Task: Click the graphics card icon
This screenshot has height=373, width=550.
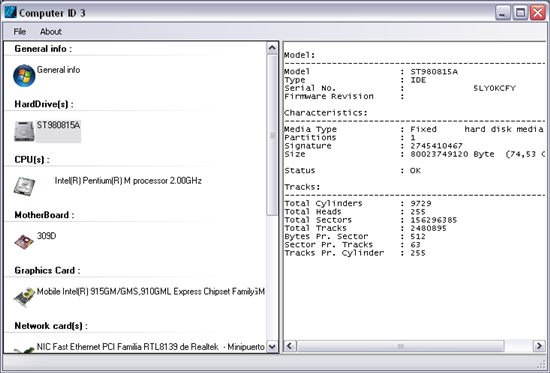Action: tap(24, 297)
